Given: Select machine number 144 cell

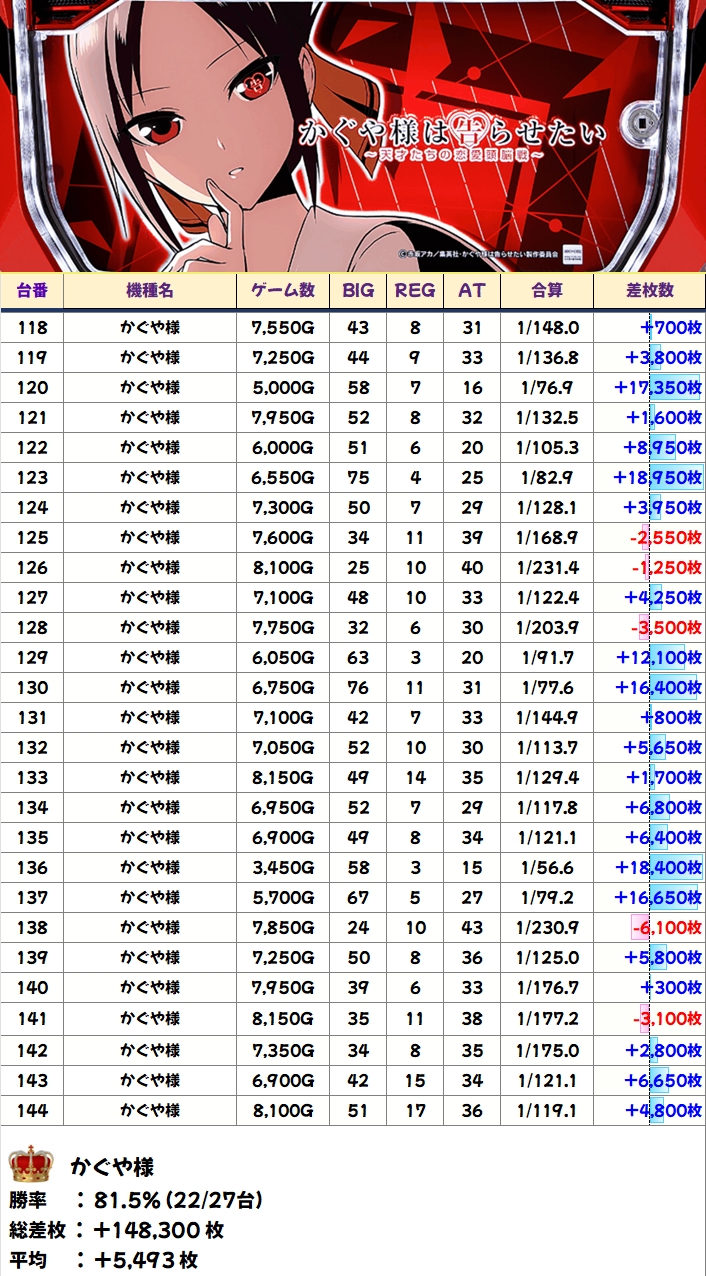Looking at the screenshot, I should point(32,1110).
